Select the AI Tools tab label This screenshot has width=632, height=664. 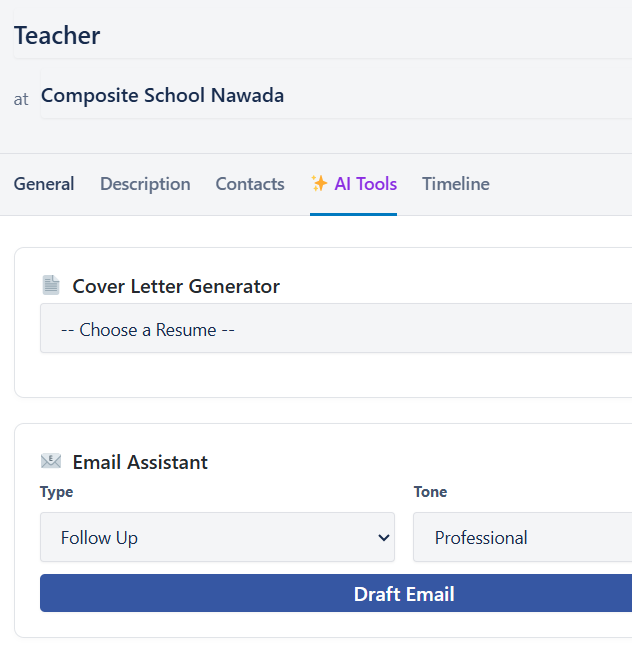(365, 184)
